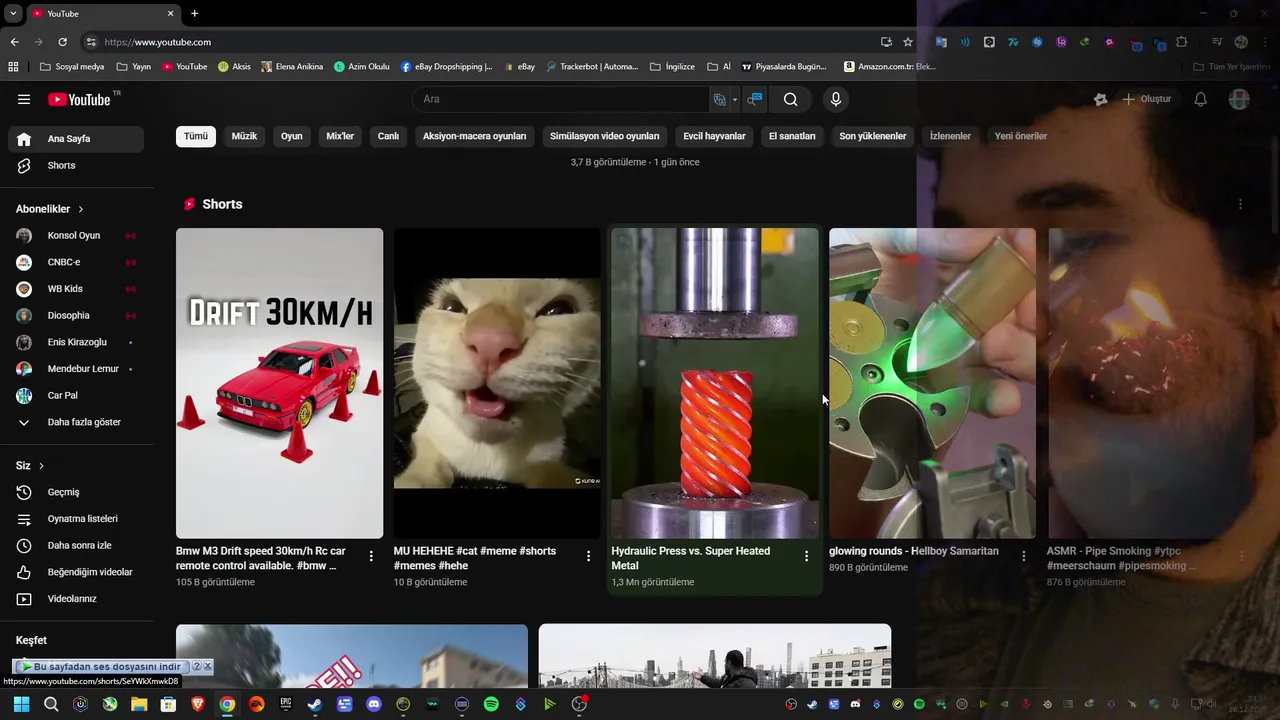Screen dimensions: 1280x720
Task: Select the Mix'ler filter chip
Action: point(340,136)
